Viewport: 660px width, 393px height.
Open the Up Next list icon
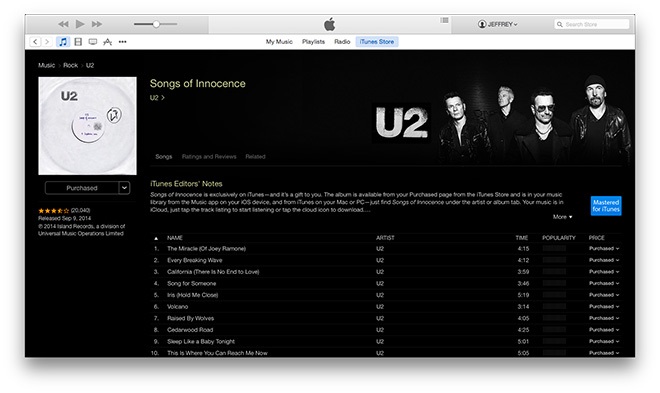pos(444,20)
